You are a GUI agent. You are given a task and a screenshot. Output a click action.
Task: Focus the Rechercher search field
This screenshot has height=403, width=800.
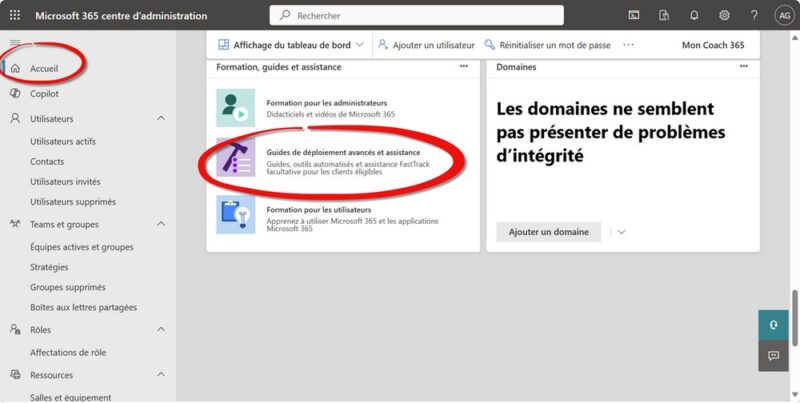tap(416, 15)
